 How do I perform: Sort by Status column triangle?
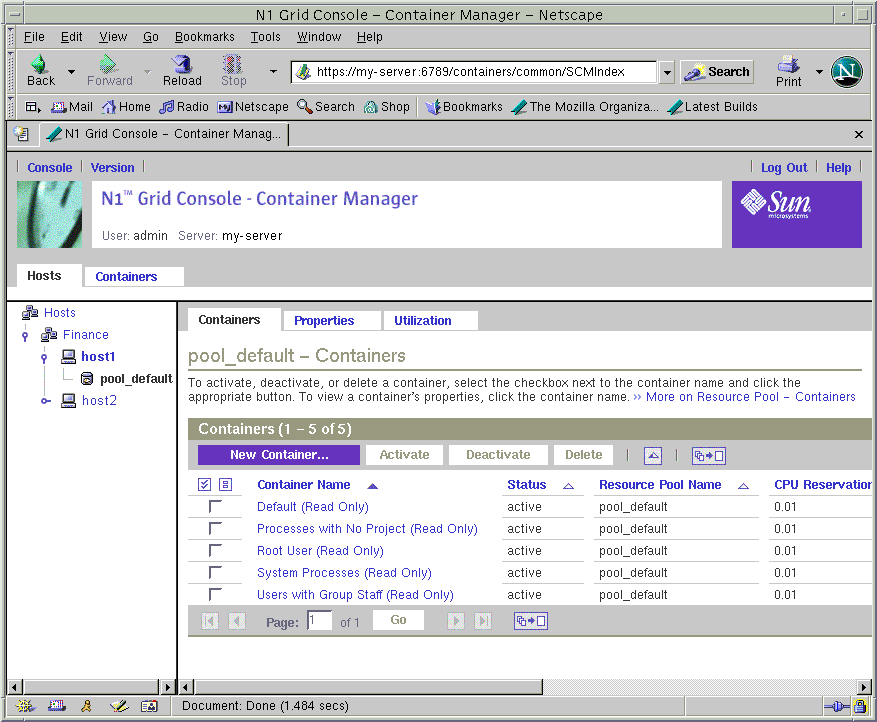click(x=568, y=486)
